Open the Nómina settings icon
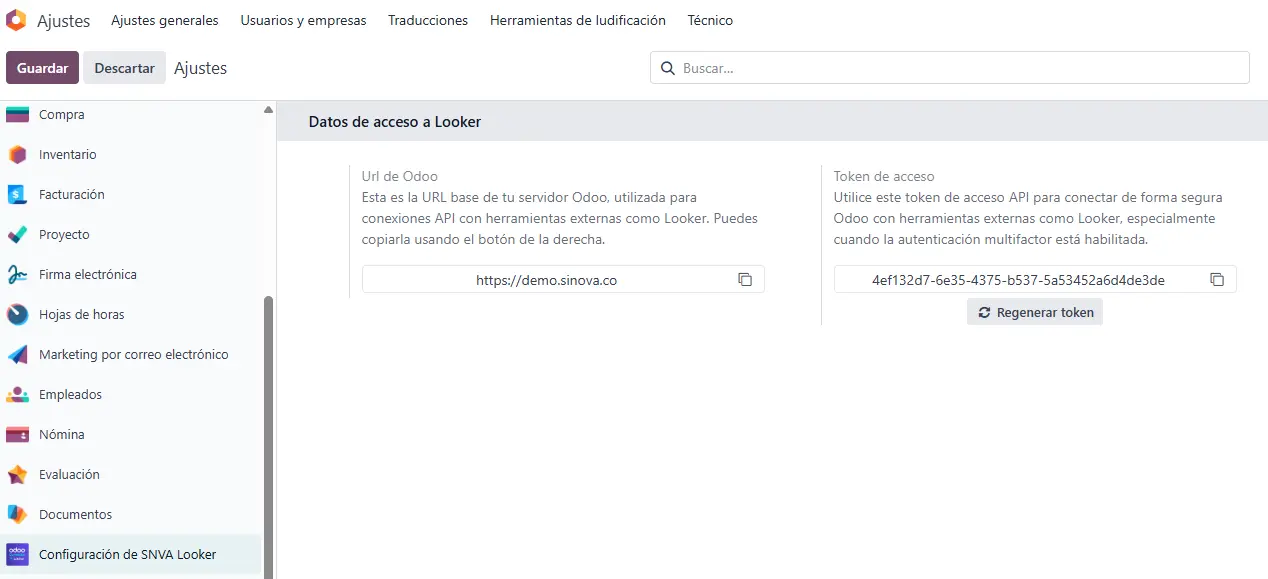 point(17,435)
